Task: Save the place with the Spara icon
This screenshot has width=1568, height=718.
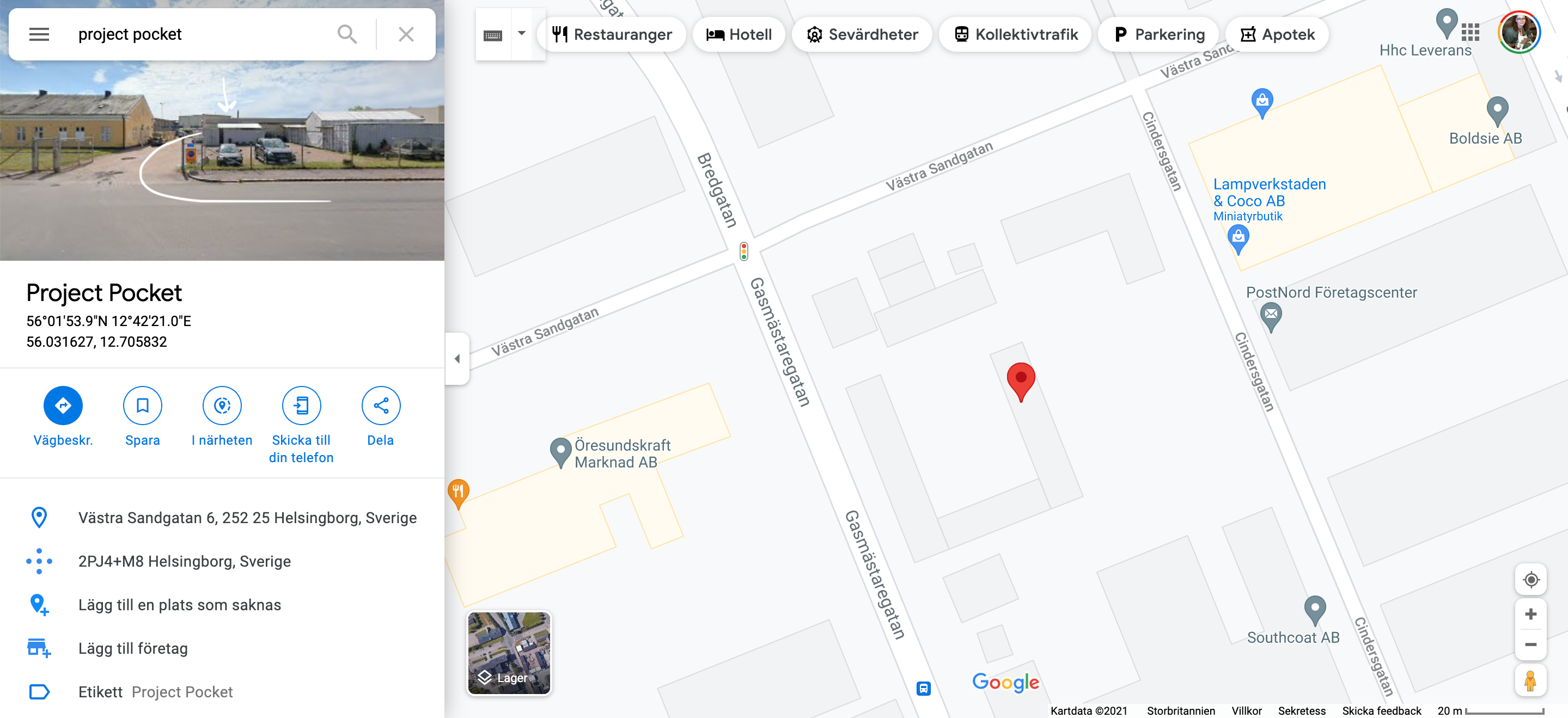Action: [x=143, y=405]
